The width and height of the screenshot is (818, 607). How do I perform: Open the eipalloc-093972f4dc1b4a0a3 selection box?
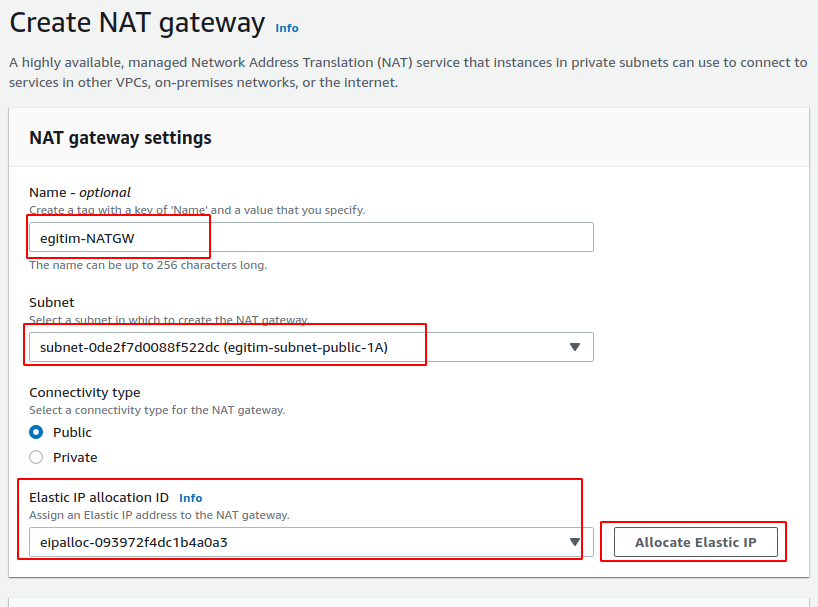click(311, 542)
